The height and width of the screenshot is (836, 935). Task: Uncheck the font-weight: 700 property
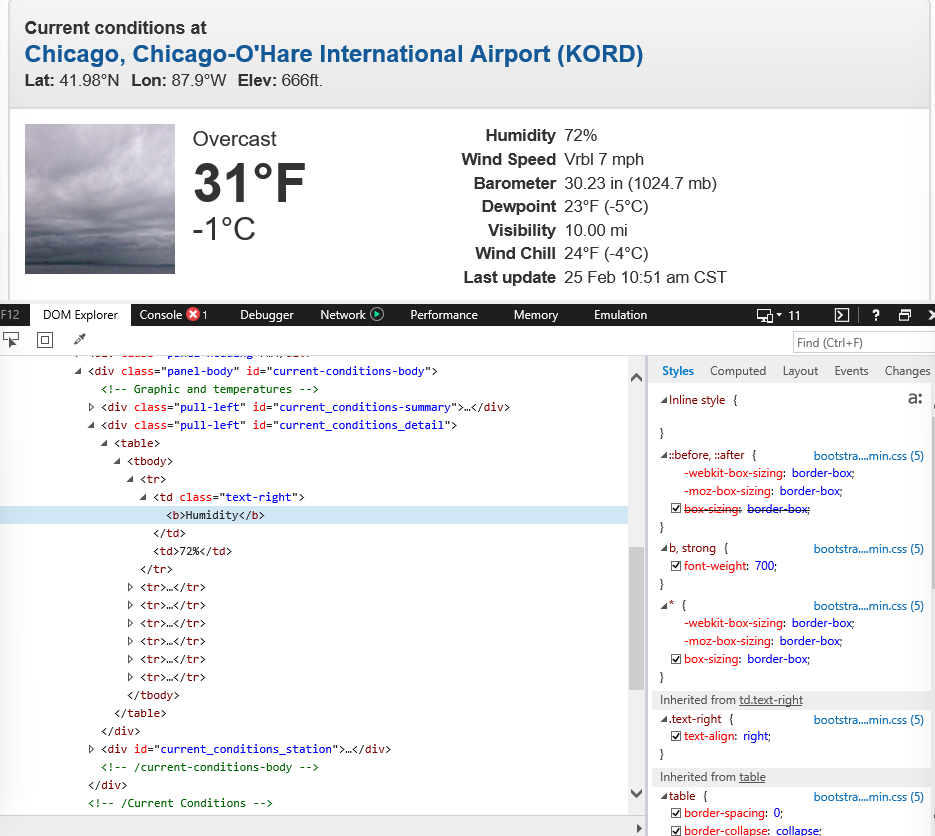tap(676, 566)
